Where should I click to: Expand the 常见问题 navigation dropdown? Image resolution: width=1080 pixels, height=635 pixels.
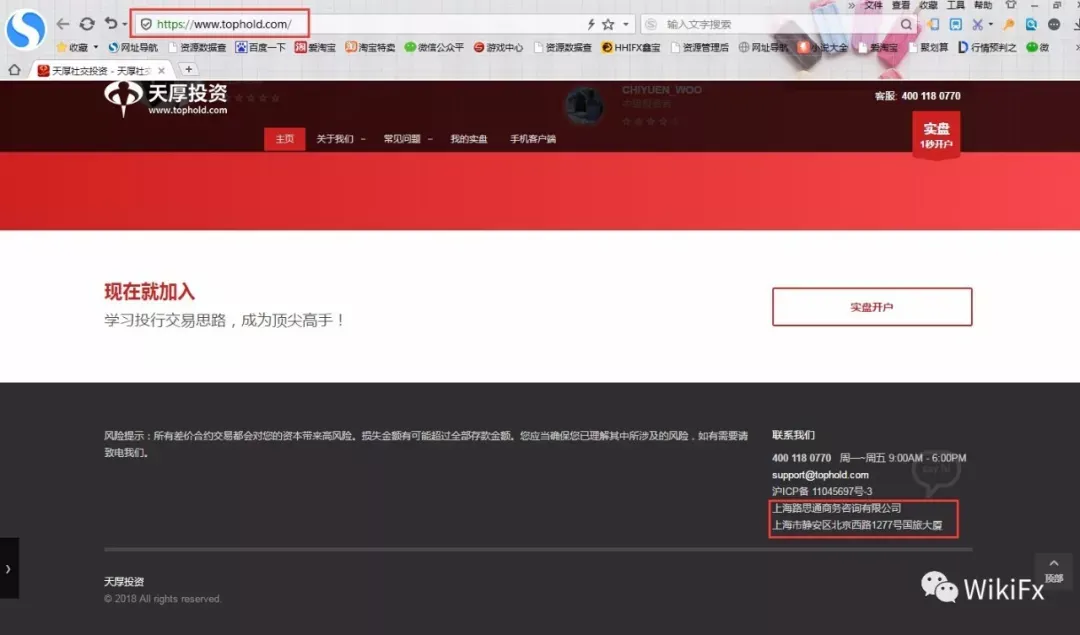click(x=408, y=138)
